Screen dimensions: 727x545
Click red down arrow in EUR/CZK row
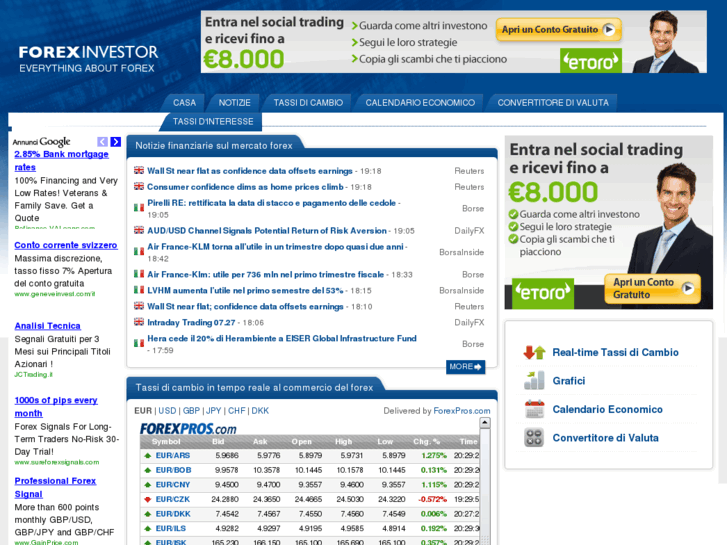[x=147, y=500]
